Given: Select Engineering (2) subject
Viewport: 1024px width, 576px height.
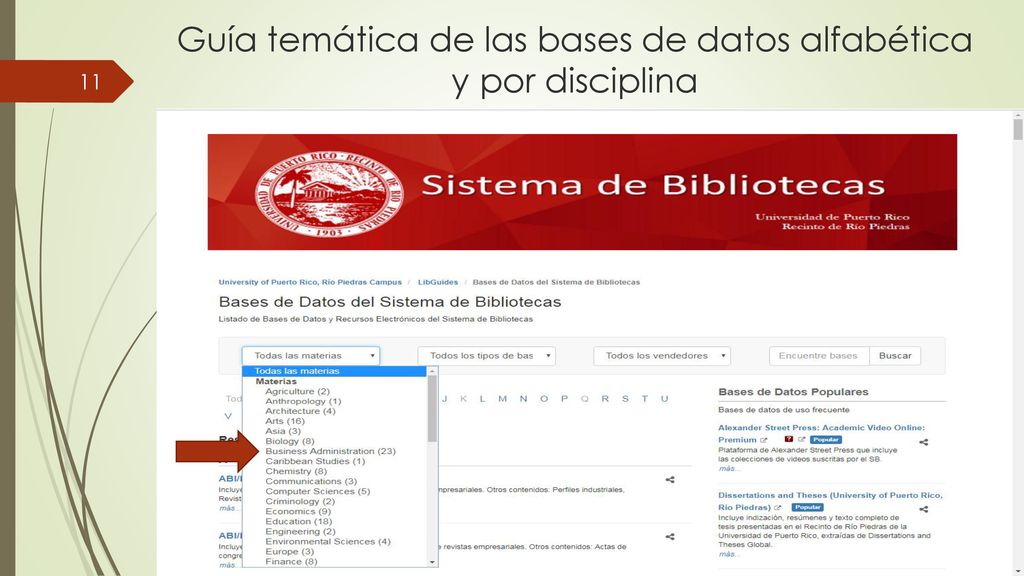Looking at the screenshot, I should pyautogui.click(x=300, y=532).
